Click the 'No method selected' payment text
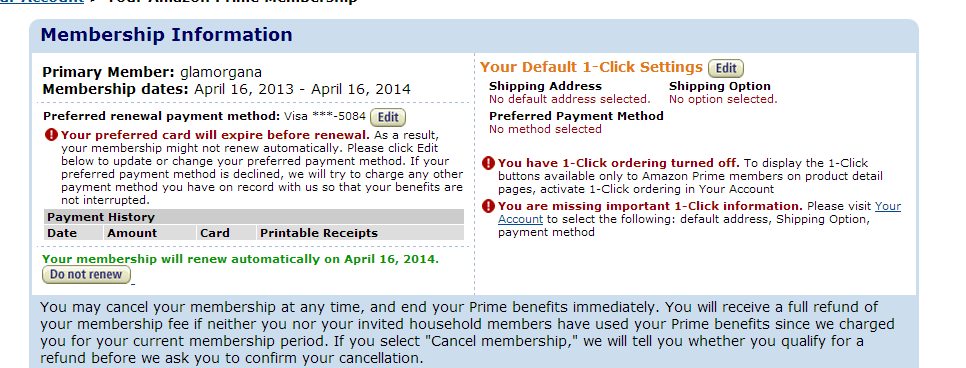Image resolution: width=966 pixels, height=368 pixels. coord(545,129)
